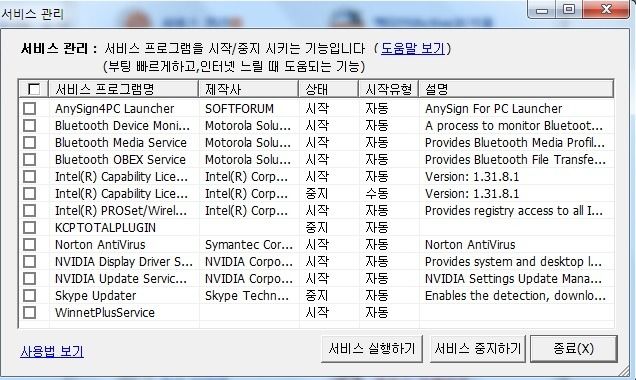The height and width of the screenshot is (380, 636).
Task: Check the WinnetPlusService checkbox
Action: (x=30, y=313)
